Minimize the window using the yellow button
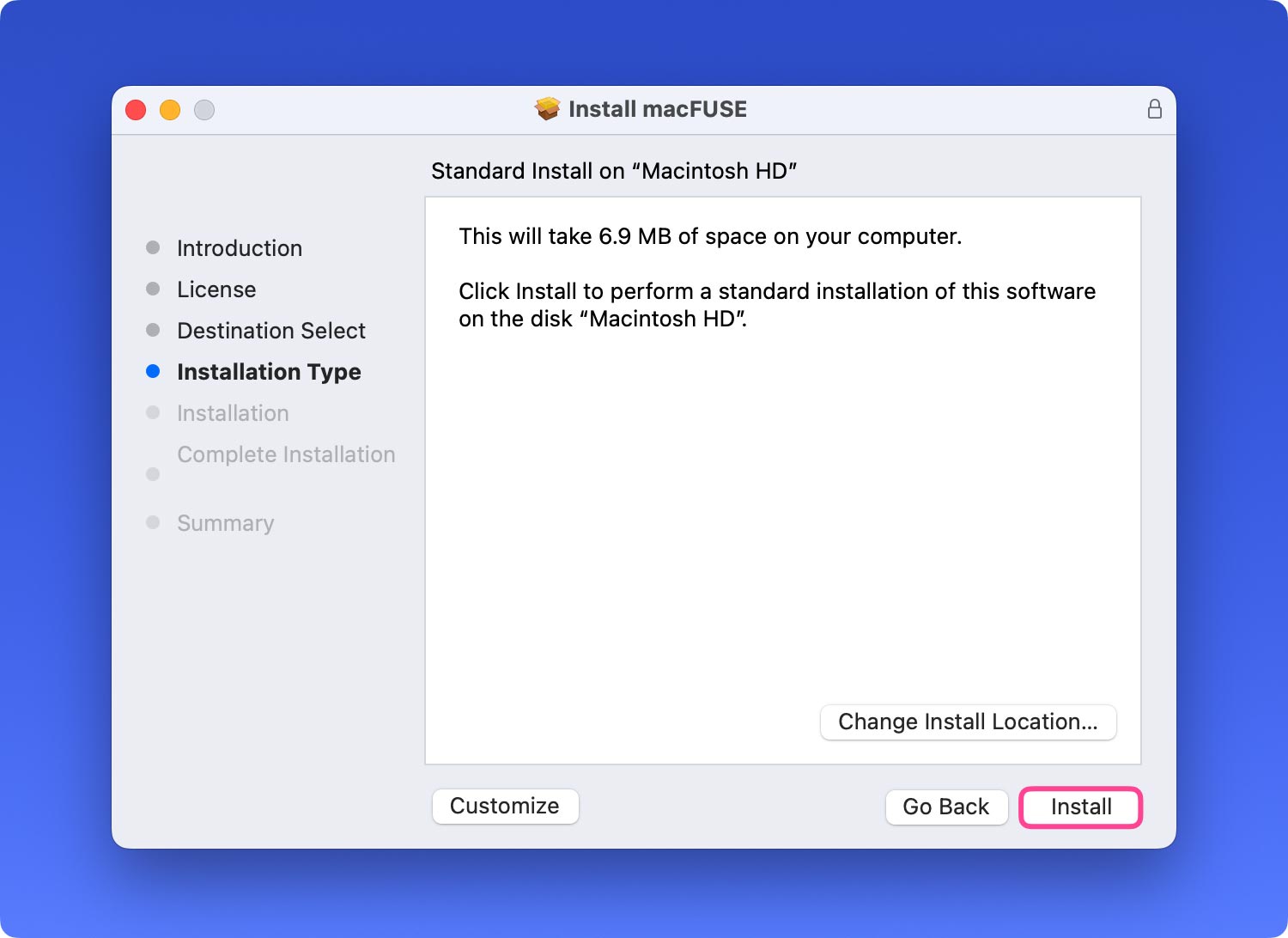The image size is (1288, 938). [x=170, y=110]
